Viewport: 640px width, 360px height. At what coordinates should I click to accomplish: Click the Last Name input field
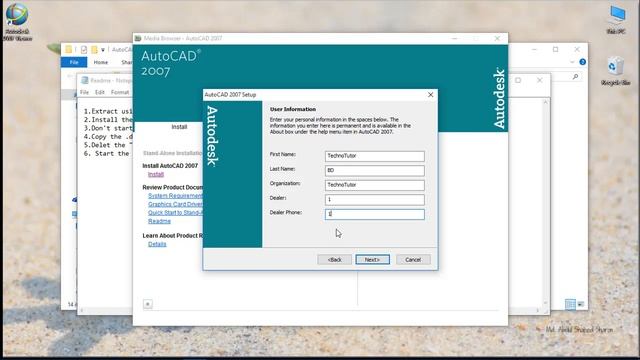pos(374,170)
